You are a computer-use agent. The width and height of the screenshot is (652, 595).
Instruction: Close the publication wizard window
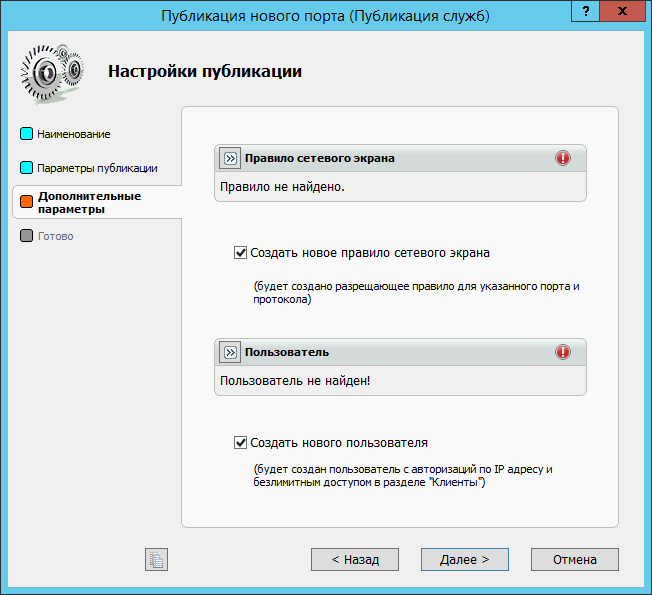[622, 11]
